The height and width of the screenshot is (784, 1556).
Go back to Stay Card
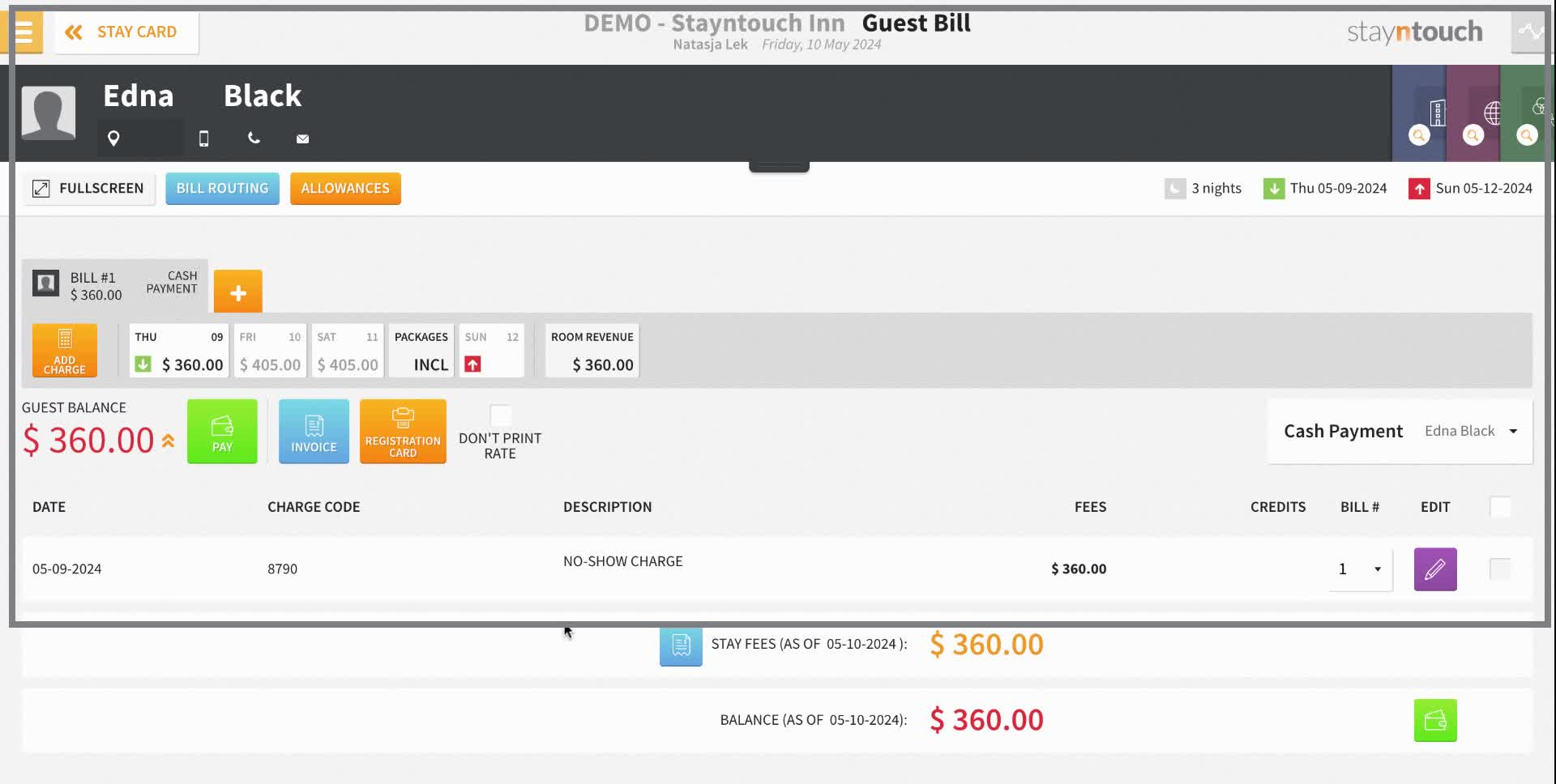(126, 32)
